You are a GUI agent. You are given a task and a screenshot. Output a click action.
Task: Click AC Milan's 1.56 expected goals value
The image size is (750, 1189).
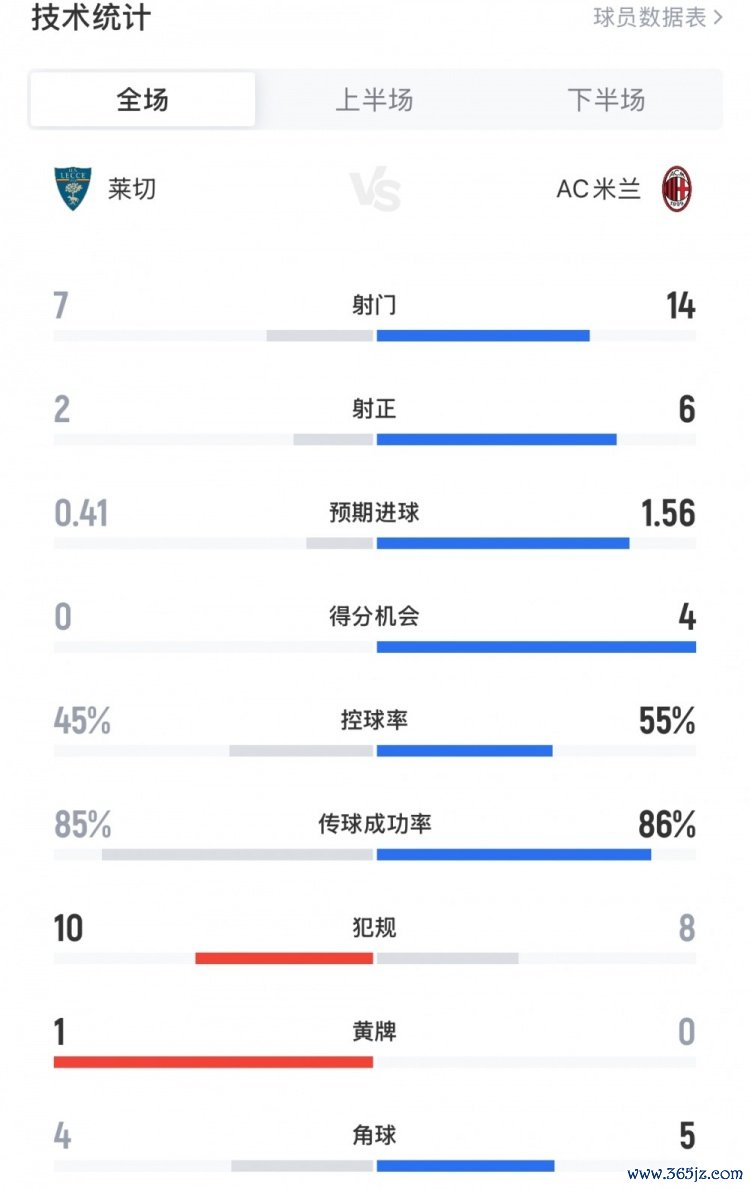coord(667,513)
